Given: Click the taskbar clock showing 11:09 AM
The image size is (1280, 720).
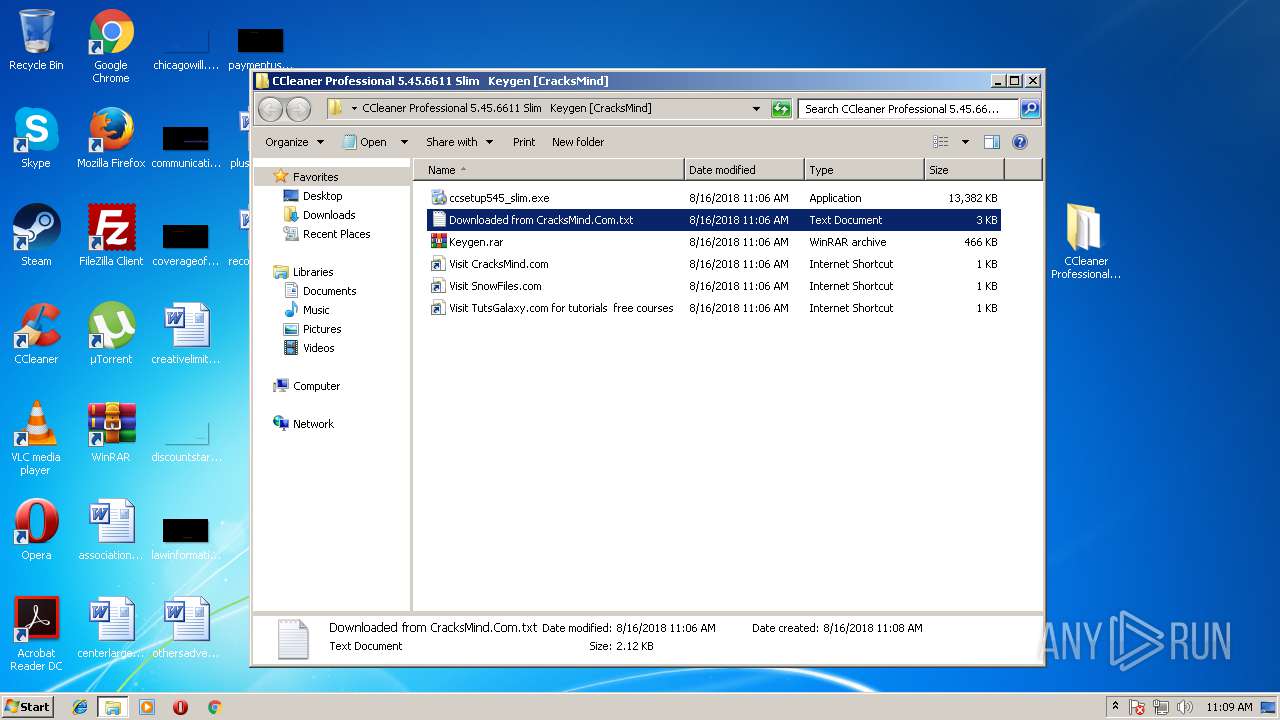Looking at the screenshot, I should coord(1229,707).
